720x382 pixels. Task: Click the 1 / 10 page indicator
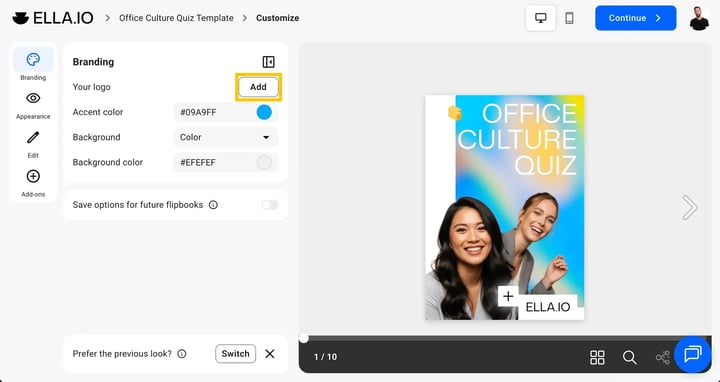(x=325, y=357)
